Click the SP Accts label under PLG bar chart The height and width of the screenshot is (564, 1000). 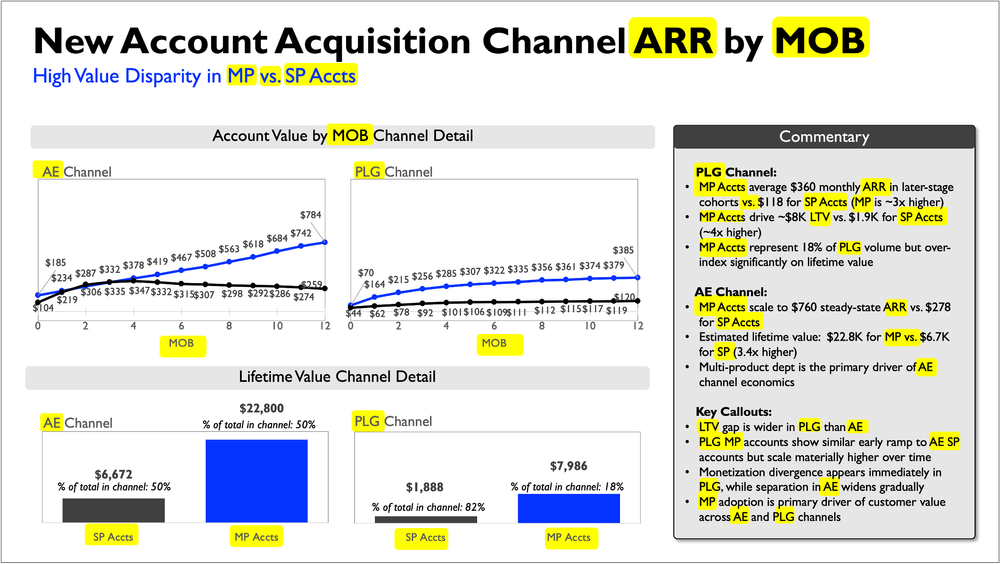point(425,538)
